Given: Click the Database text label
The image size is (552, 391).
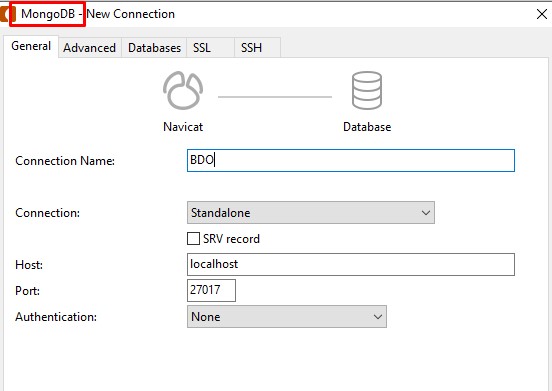Looking at the screenshot, I should pyautogui.click(x=367, y=127).
